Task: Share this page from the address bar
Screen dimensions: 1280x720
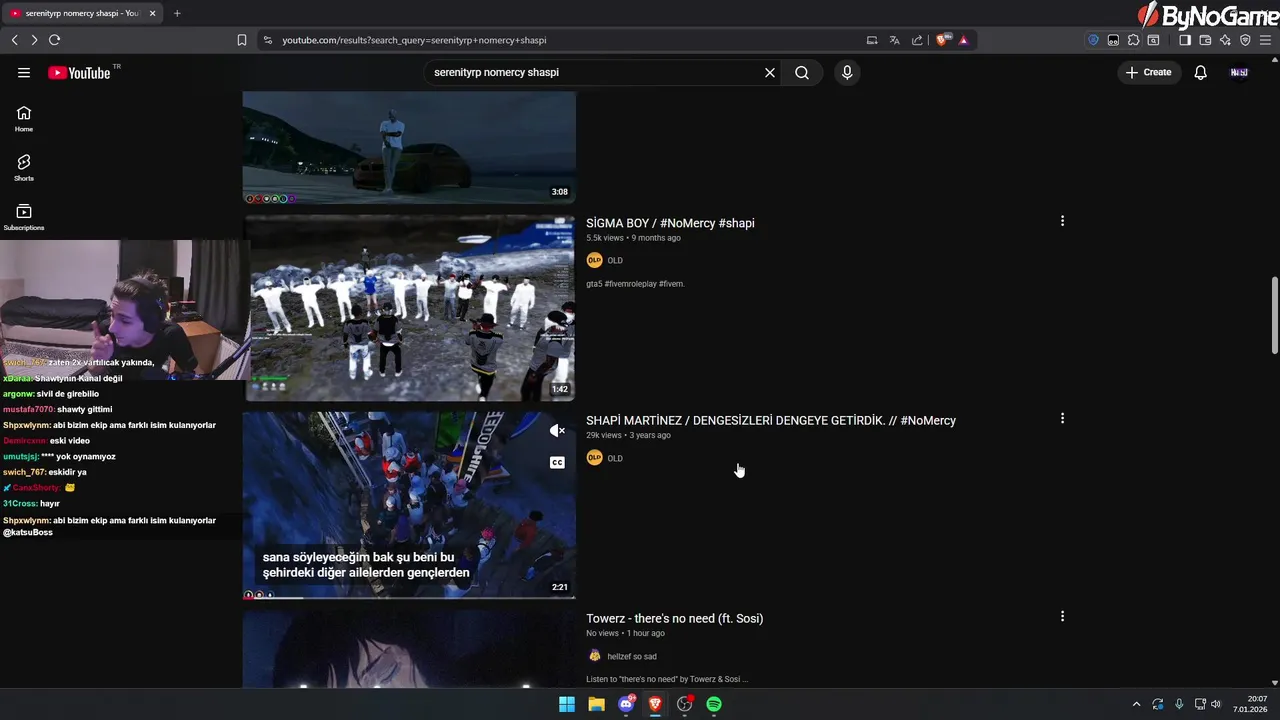Action: coord(917,40)
